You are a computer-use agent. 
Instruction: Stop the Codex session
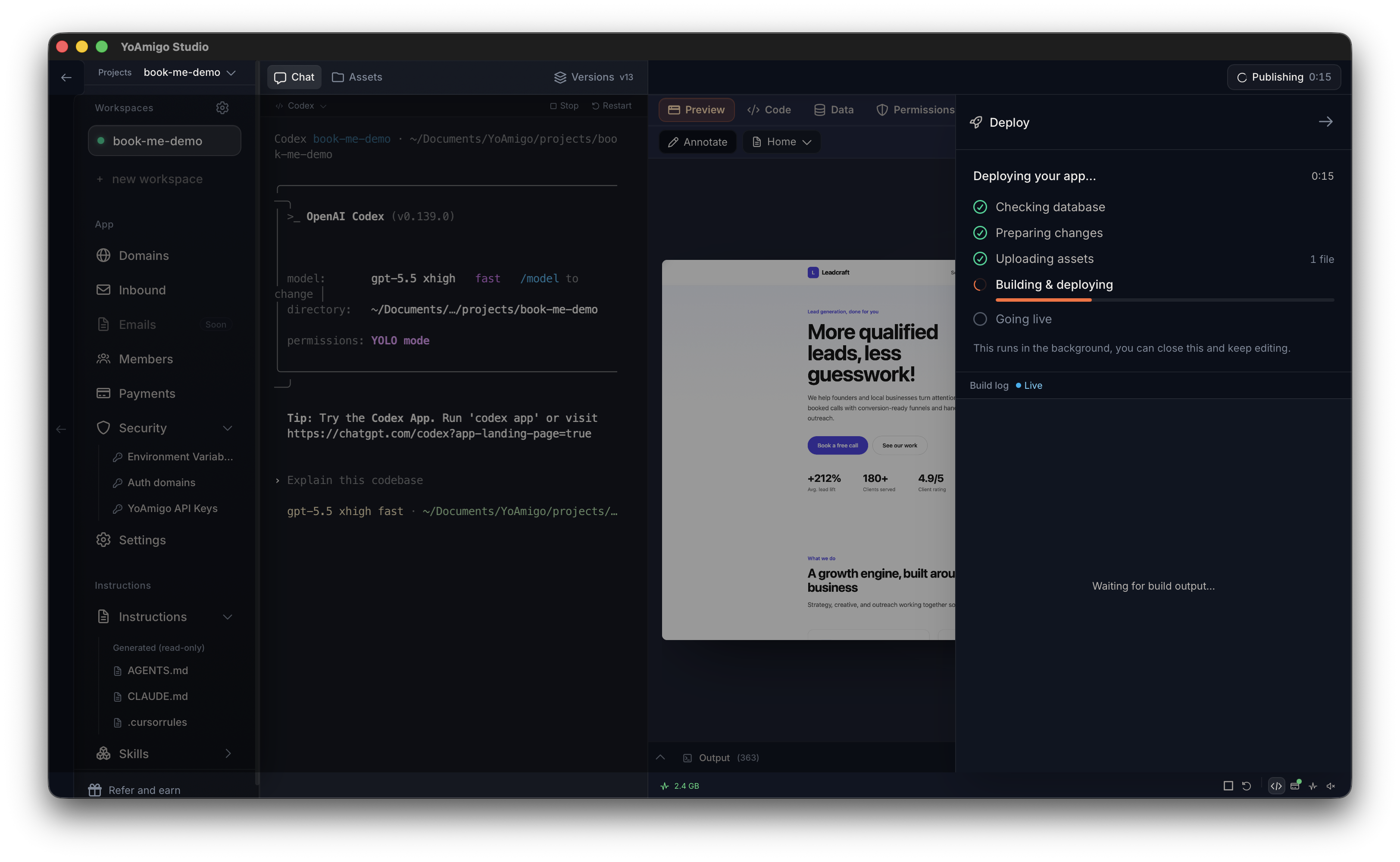click(x=564, y=106)
